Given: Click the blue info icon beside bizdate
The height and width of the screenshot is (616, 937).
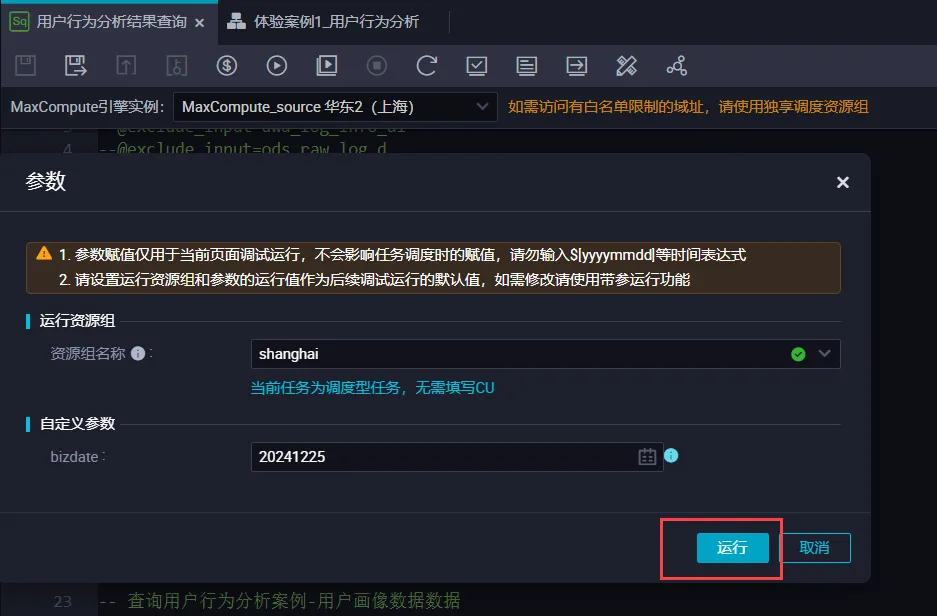Looking at the screenshot, I should click(x=671, y=455).
